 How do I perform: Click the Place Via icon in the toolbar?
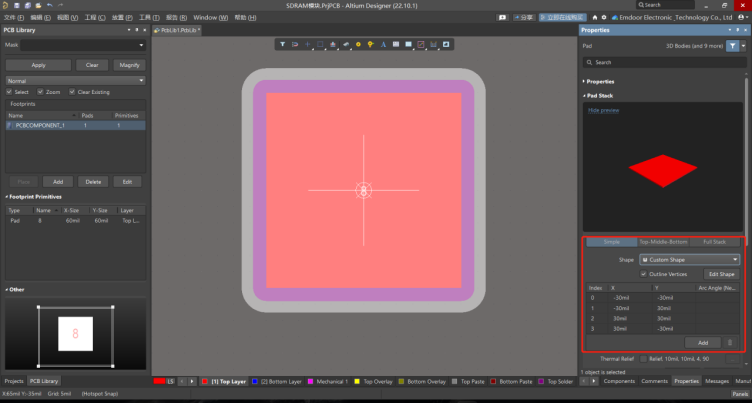coord(371,44)
